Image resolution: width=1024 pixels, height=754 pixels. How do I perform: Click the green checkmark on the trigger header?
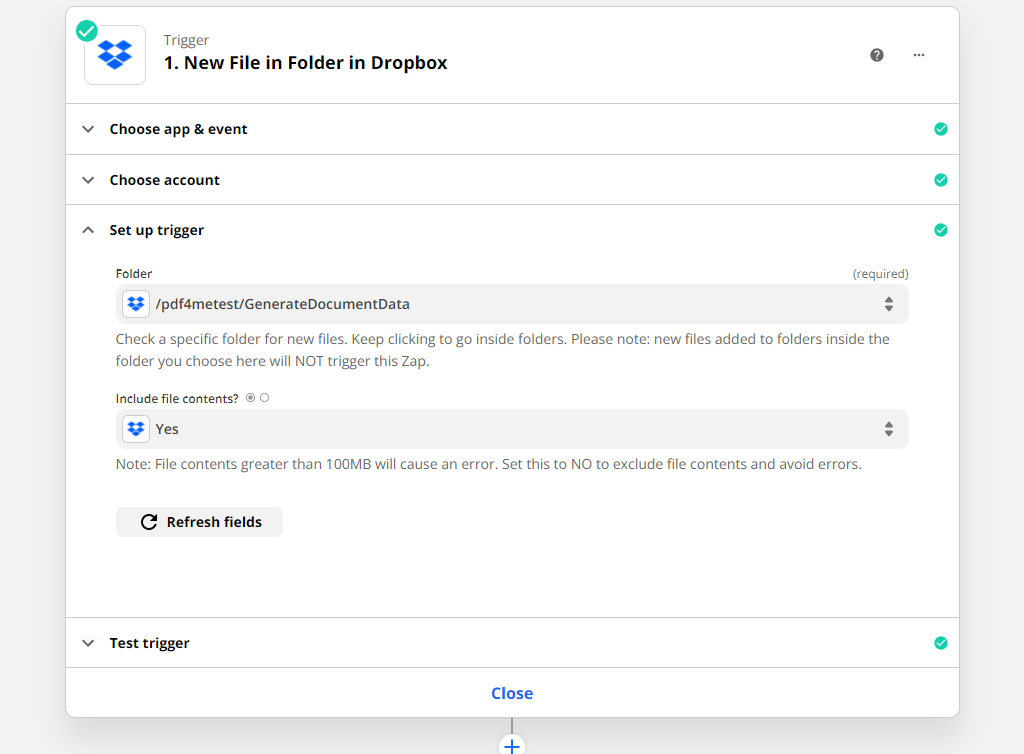[x=86, y=31]
